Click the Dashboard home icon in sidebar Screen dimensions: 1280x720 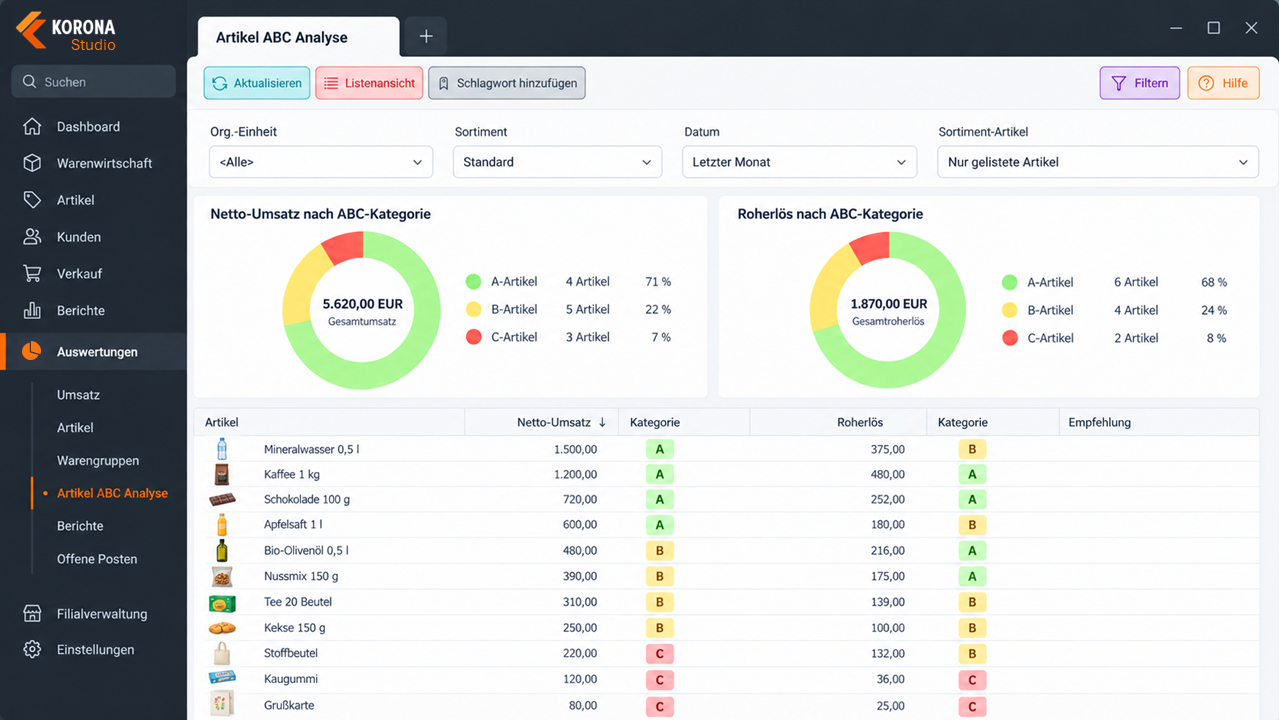32,127
